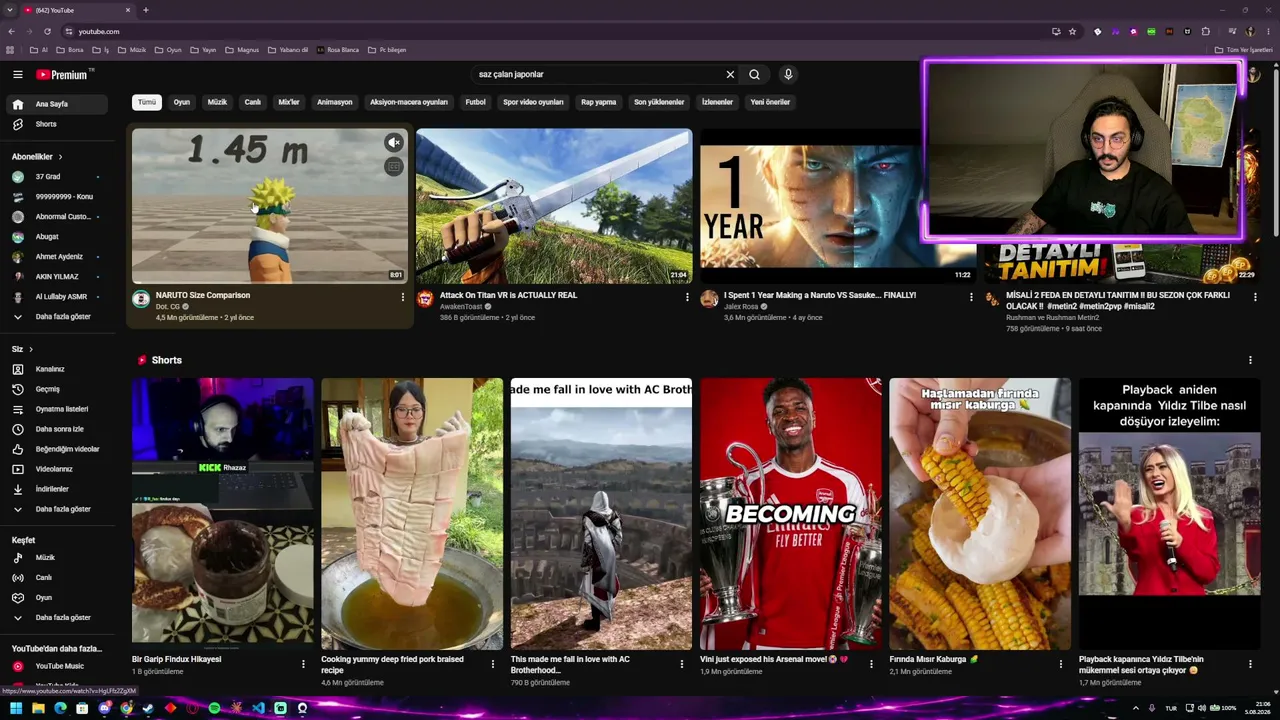Image resolution: width=1280 pixels, height=720 pixels.
Task: Open options menu for Attack On Titan VR video
Action: point(687,297)
